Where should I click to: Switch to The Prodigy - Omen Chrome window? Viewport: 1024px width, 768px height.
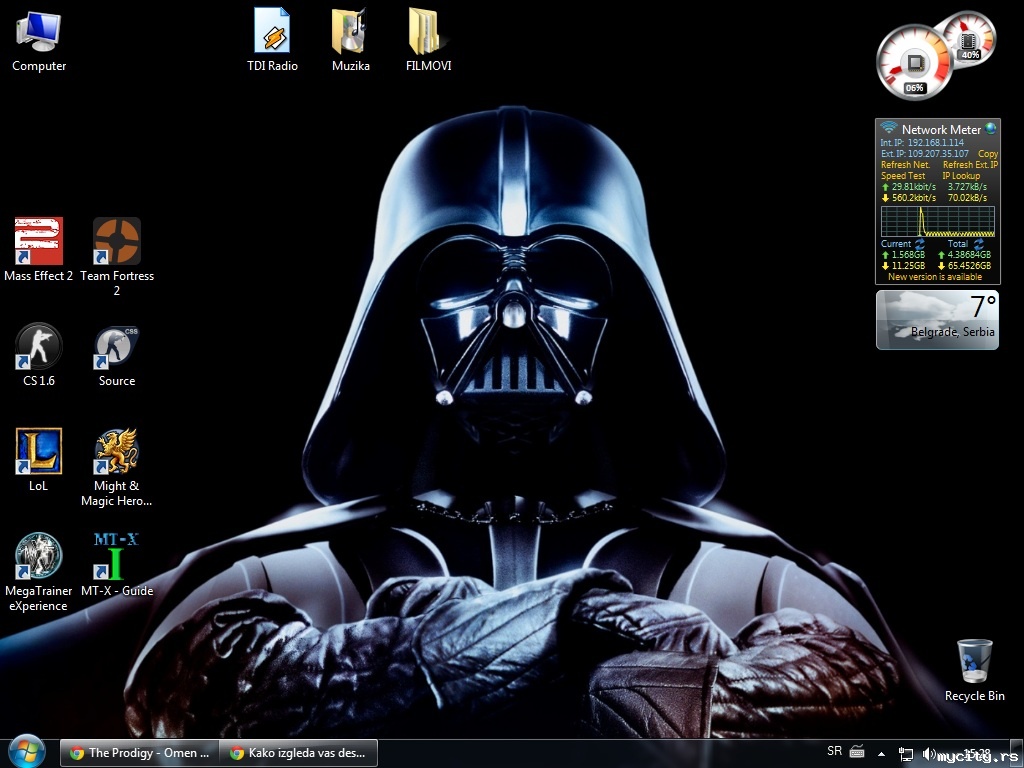tap(139, 752)
